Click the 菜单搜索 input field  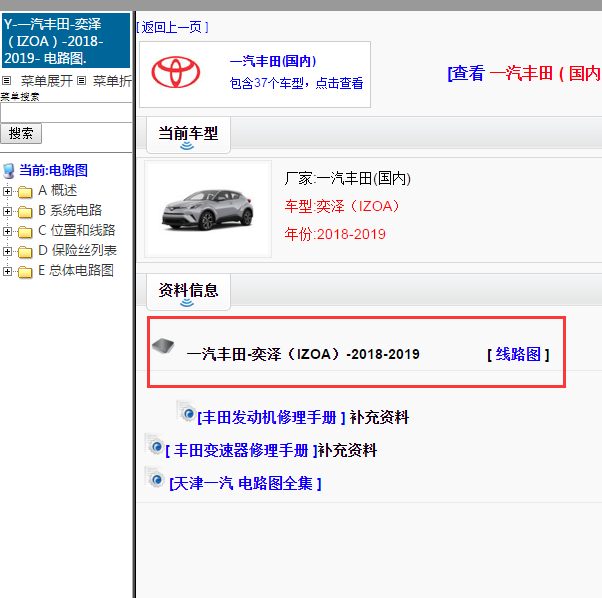point(66,113)
